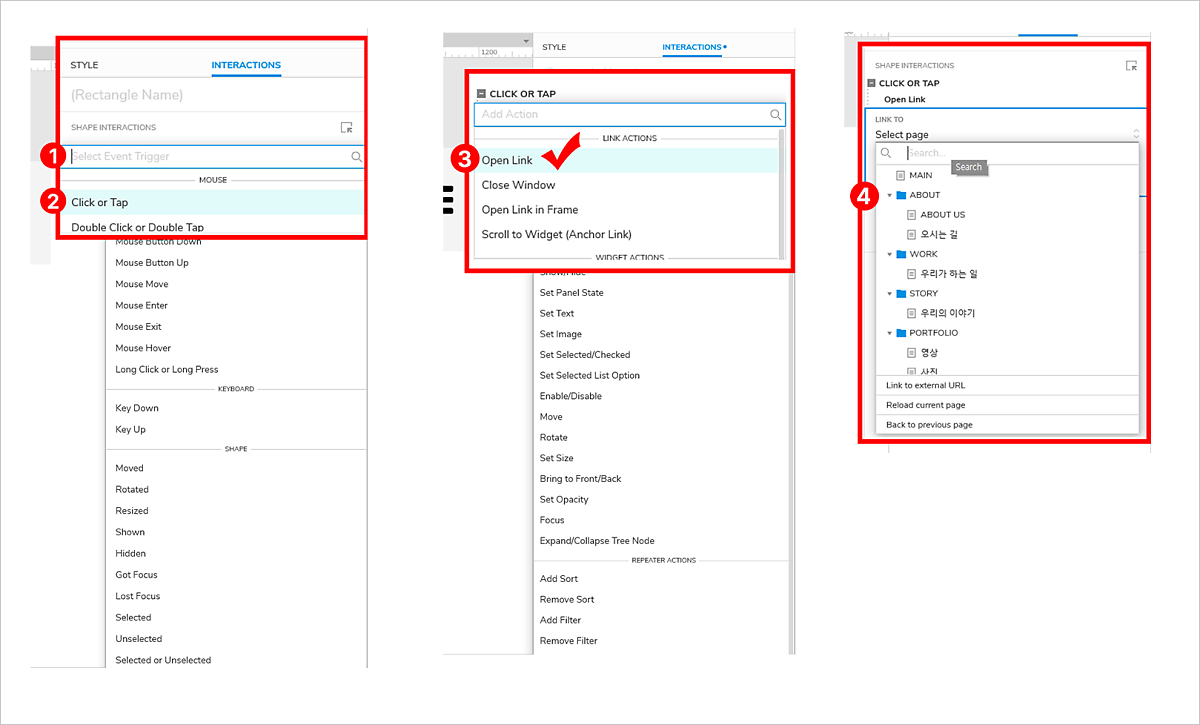
Task: Select the Open Link action
Action: click(x=626, y=160)
